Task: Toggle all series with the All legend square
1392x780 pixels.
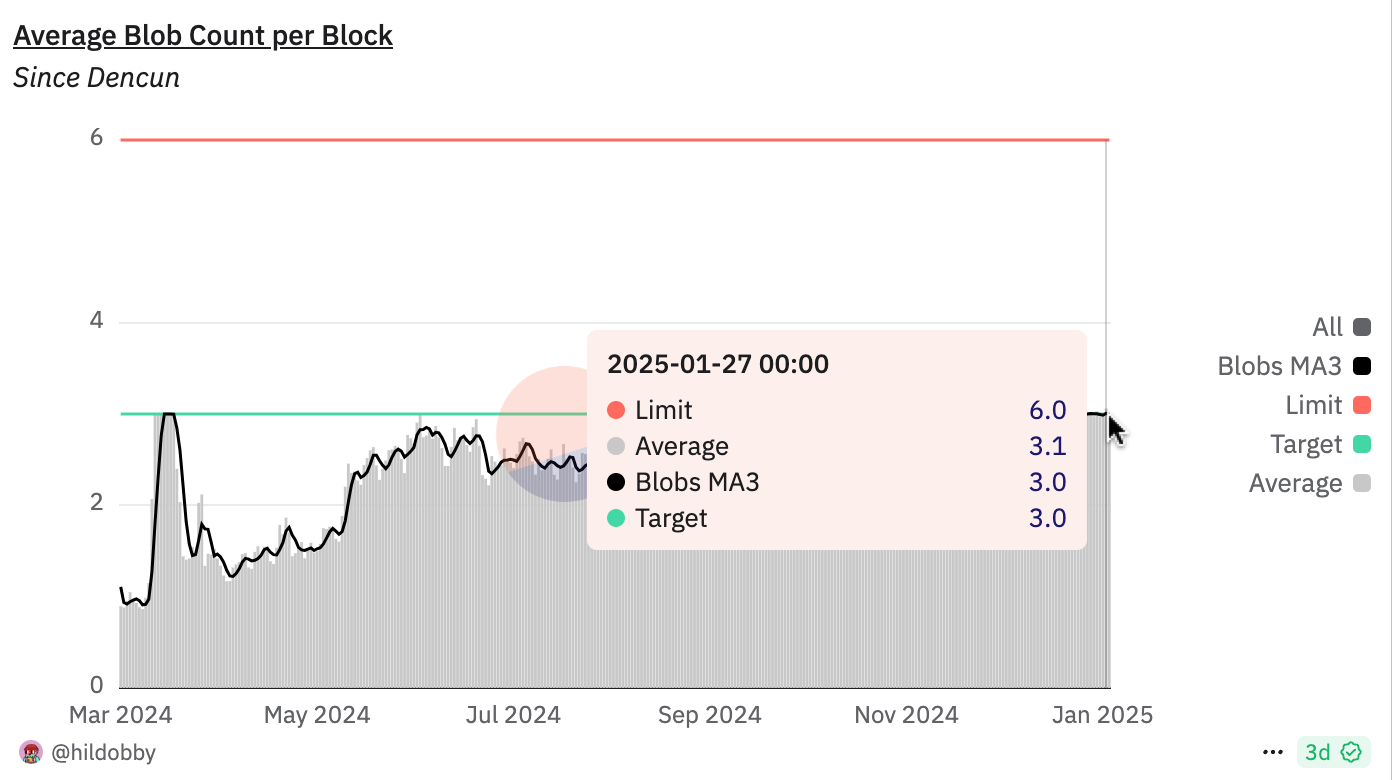Action: click(1361, 327)
